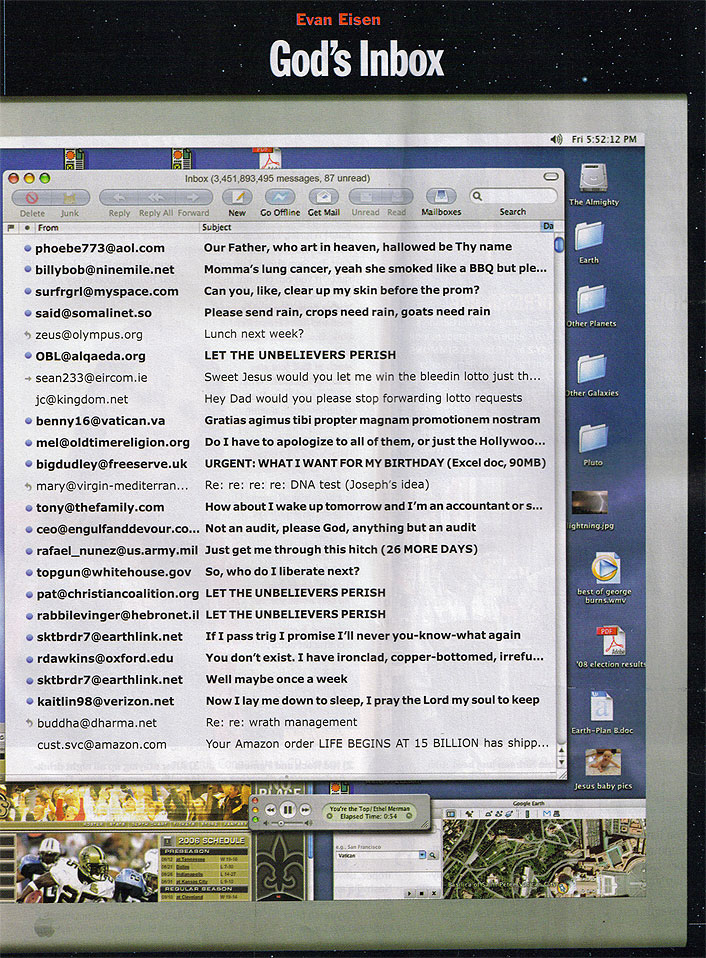Click the Forward arrow button

(193, 197)
